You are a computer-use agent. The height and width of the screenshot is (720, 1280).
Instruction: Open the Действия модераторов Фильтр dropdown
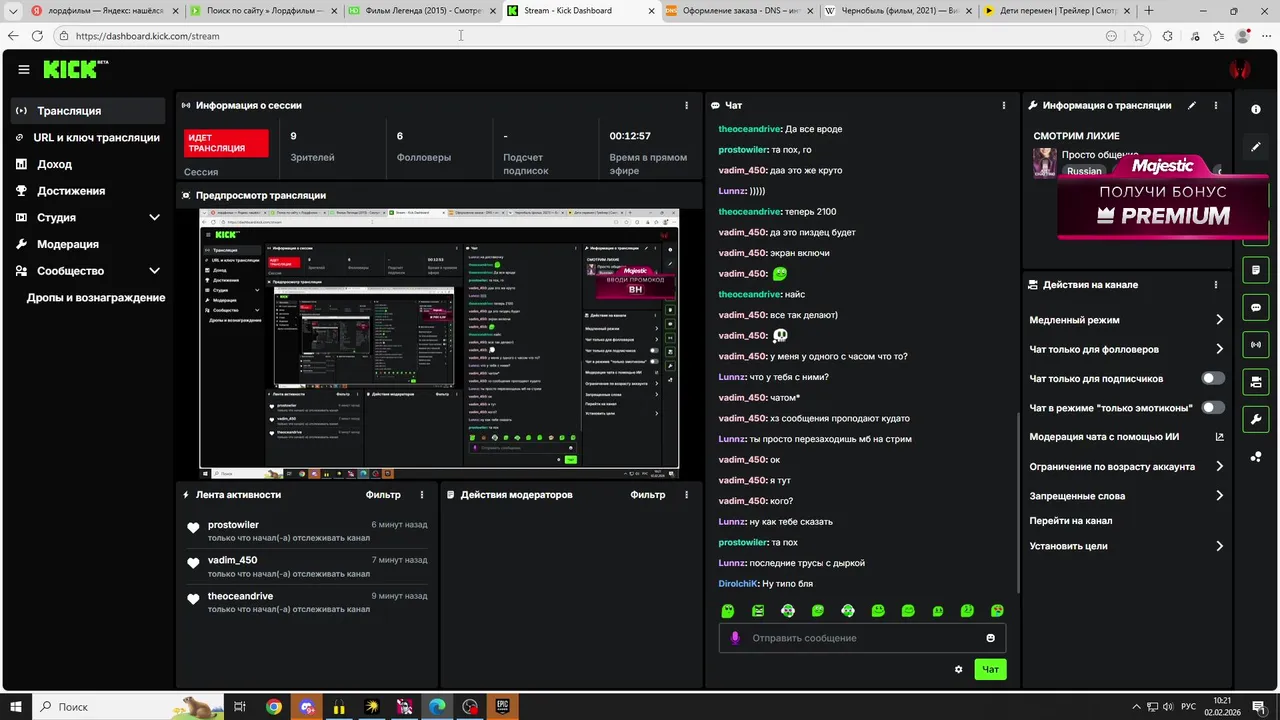point(647,495)
